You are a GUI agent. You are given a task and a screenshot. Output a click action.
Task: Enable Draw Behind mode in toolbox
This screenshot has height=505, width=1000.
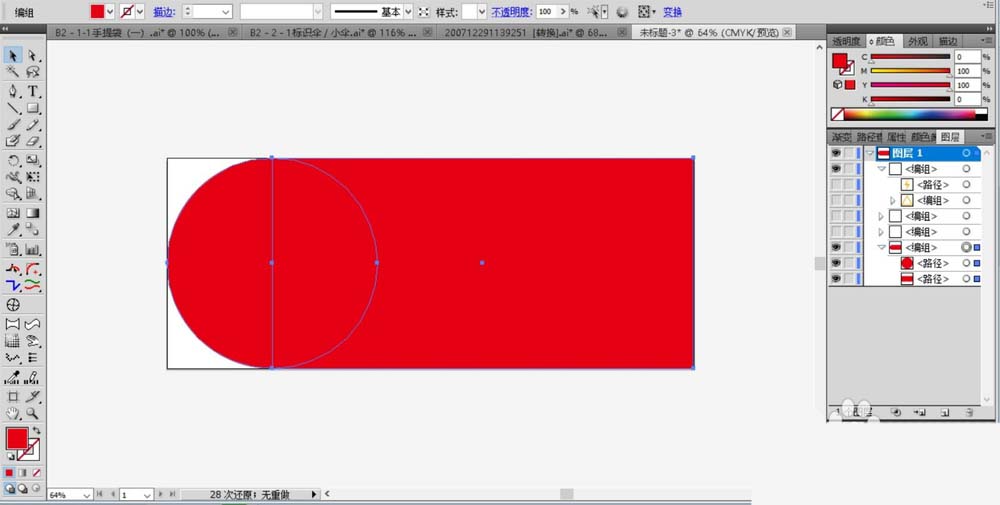[23, 489]
